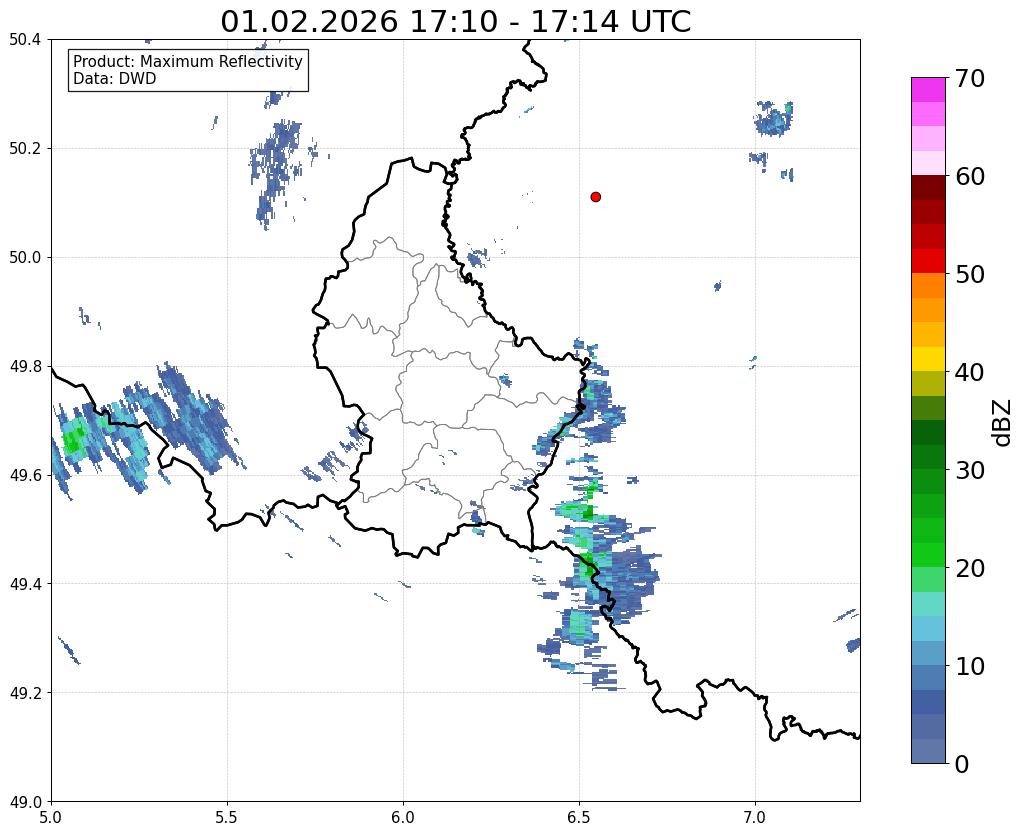Click the colorbar '30' tick label

coord(970,470)
